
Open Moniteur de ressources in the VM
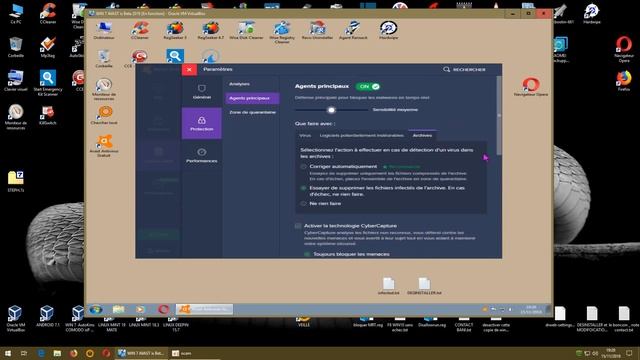(104, 89)
